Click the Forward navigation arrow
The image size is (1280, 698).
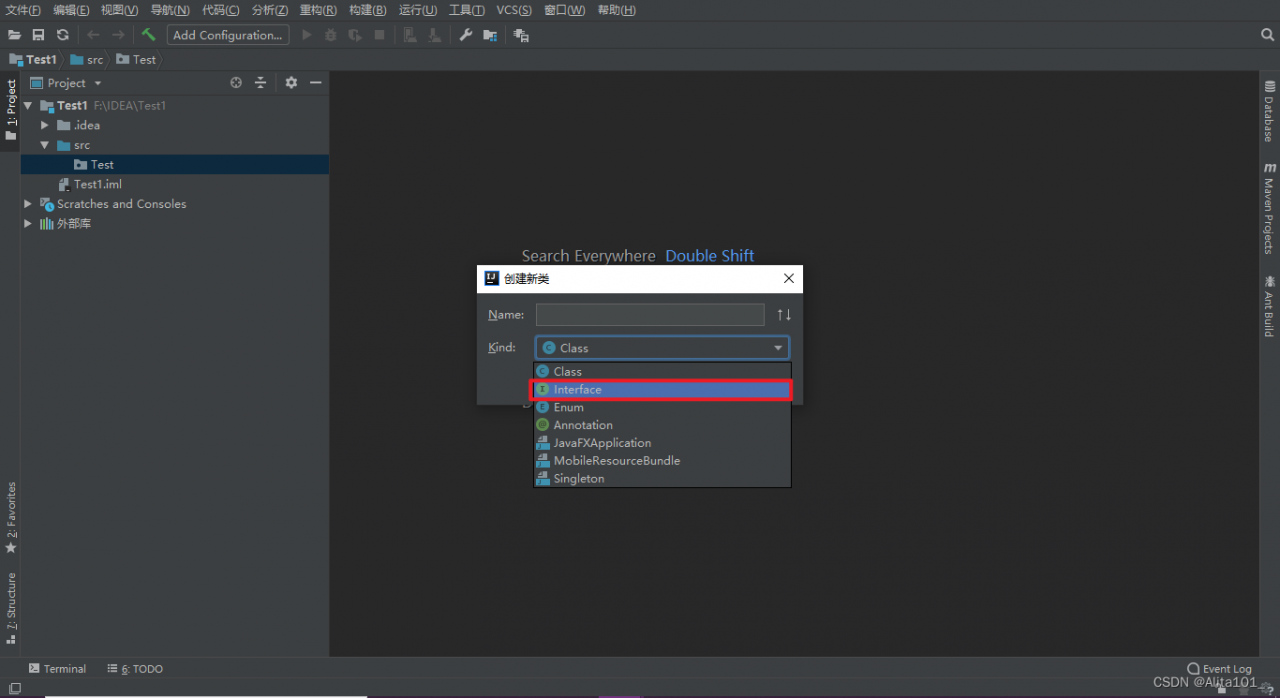[x=118, y=35]
